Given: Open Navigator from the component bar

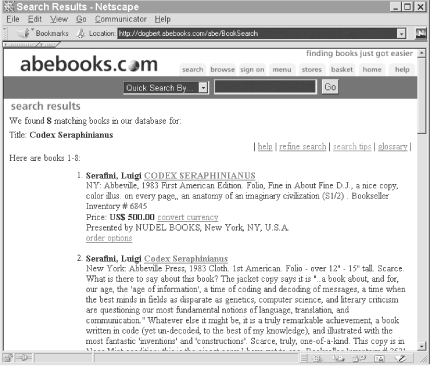Looking at the screenshot, I should [317, 358].
